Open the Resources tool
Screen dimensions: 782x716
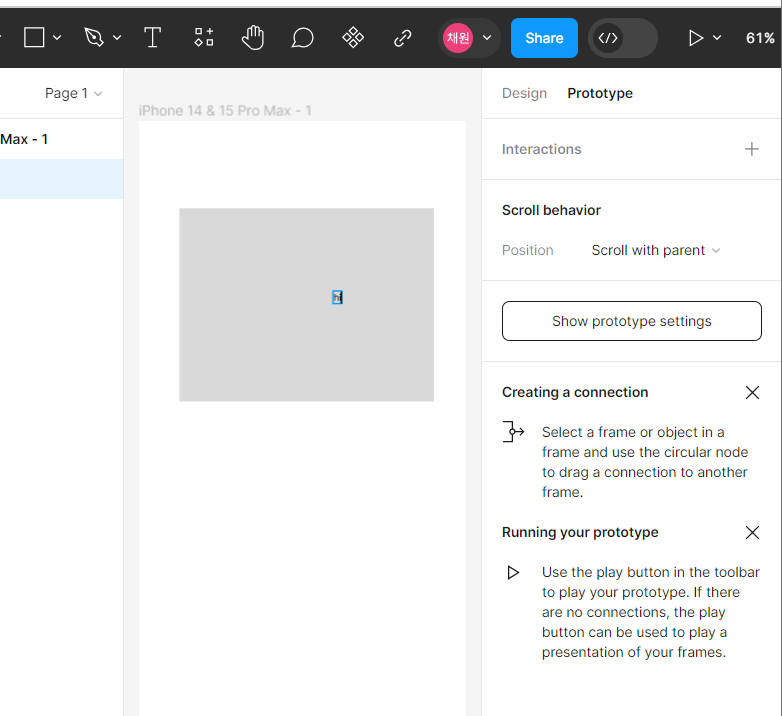(203, 37)
